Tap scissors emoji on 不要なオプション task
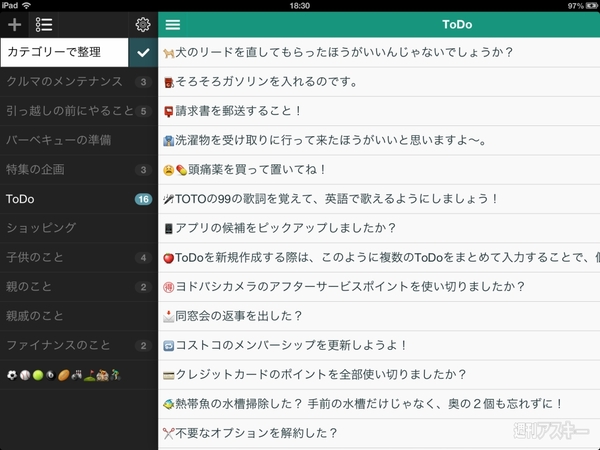Screen dimensions: 600x450 (168, 434)
